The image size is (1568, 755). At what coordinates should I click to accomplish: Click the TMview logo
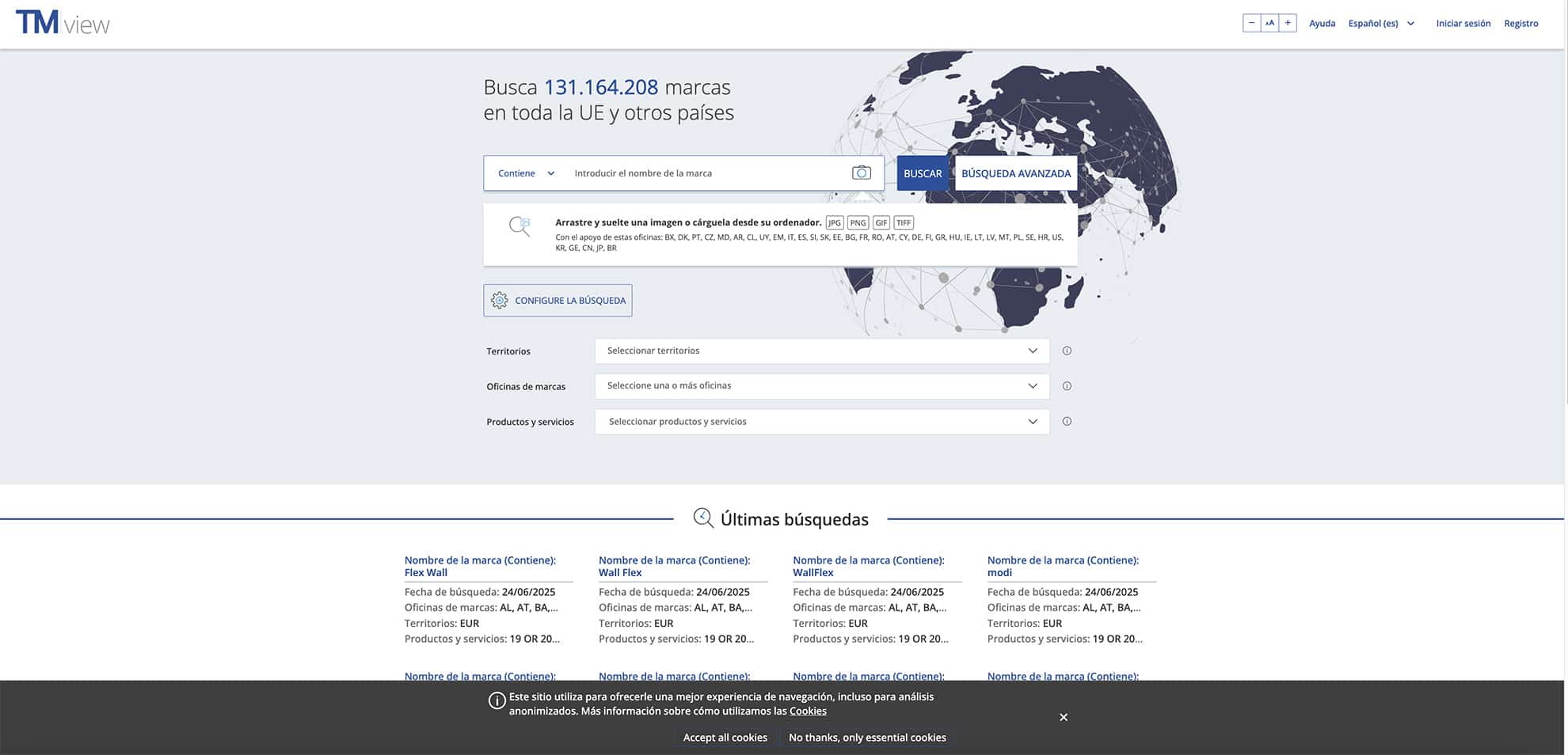tap(63, 23)
